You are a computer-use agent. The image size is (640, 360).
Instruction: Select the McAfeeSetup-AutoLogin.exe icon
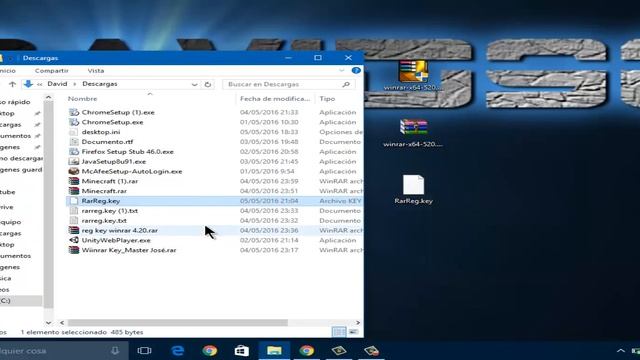tap(74, 171)
